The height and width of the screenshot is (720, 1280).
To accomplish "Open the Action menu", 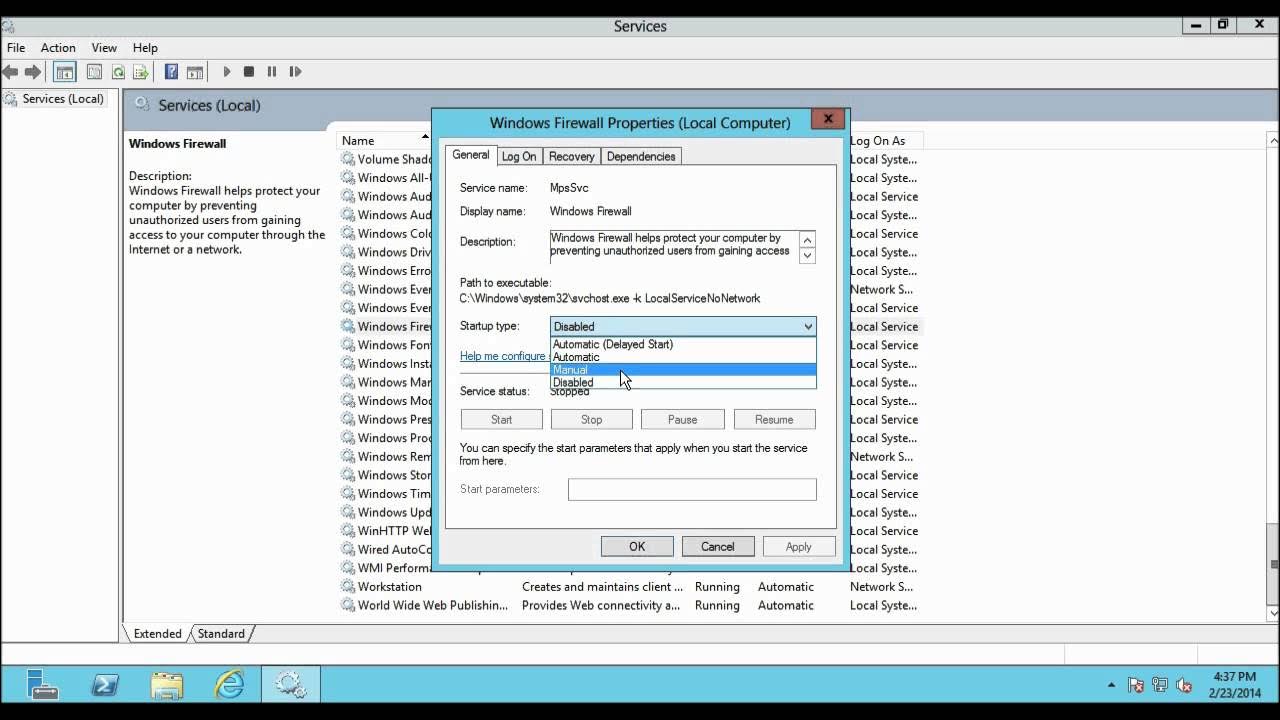I will (x=58, y=47).
